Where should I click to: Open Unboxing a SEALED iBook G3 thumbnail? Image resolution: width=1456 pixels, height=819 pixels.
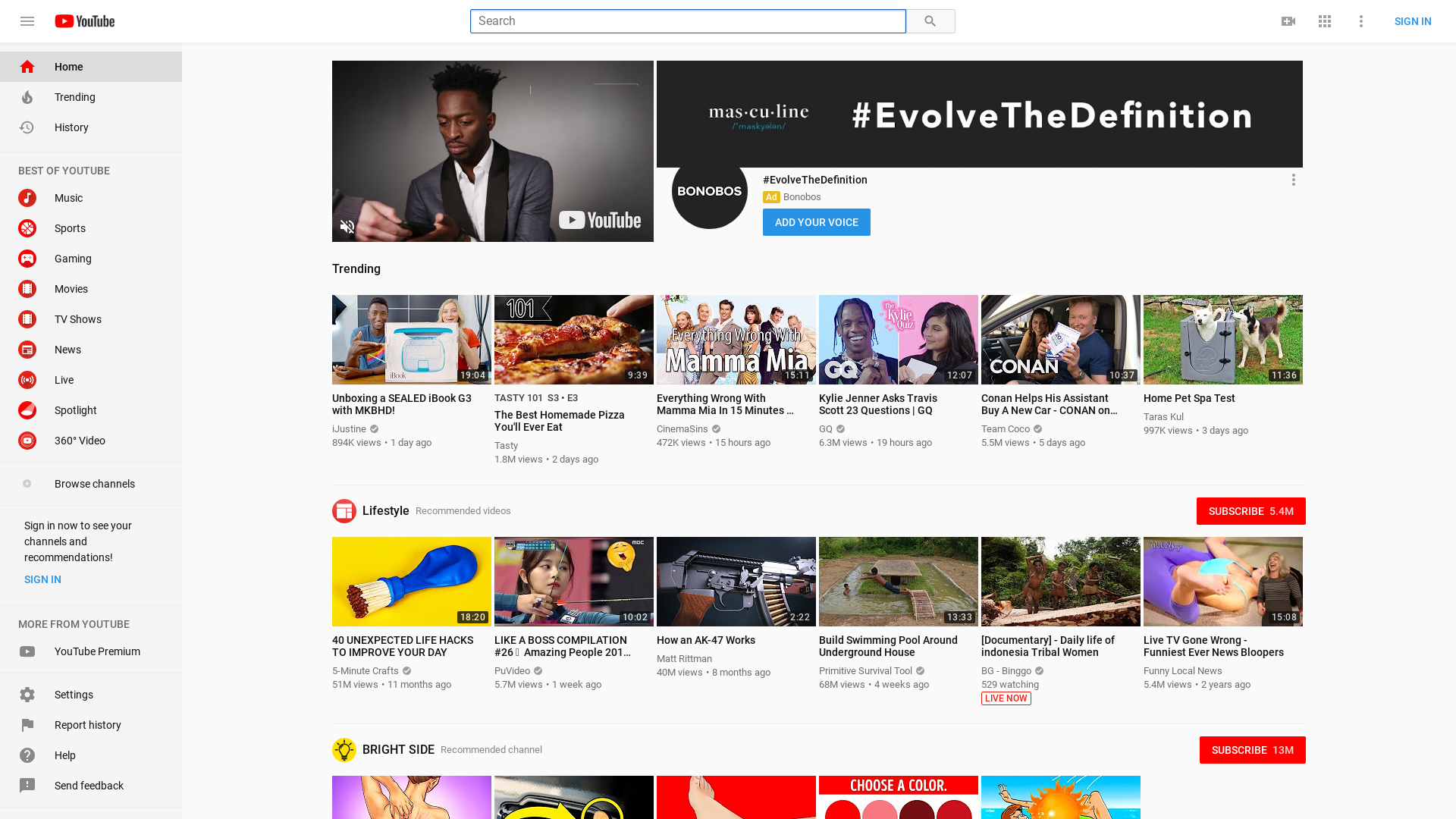[412, 340]
